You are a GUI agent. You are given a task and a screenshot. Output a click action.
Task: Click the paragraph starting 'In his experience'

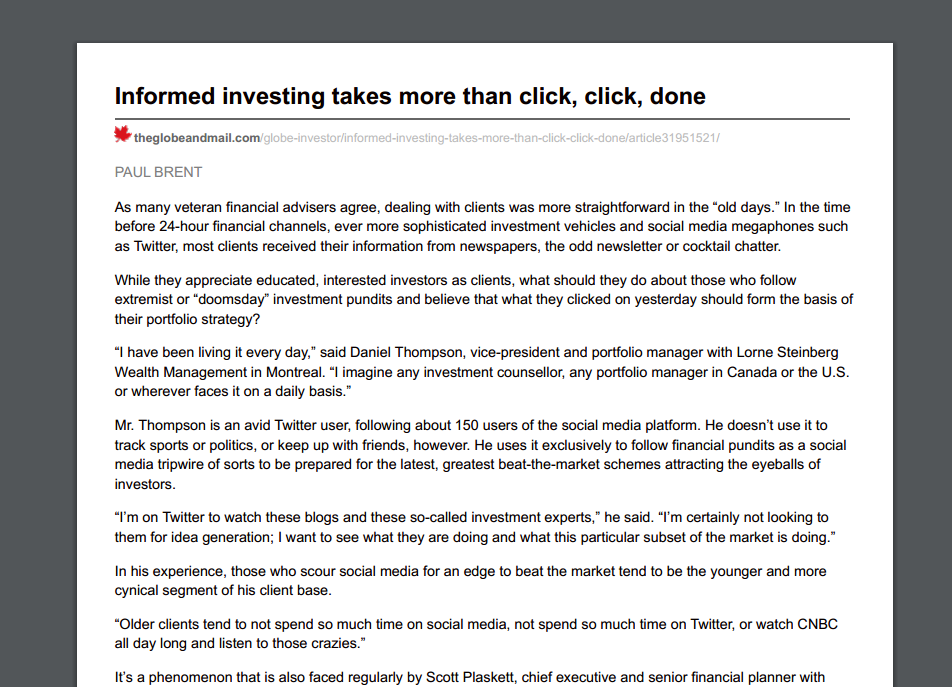tap(471, 581)
